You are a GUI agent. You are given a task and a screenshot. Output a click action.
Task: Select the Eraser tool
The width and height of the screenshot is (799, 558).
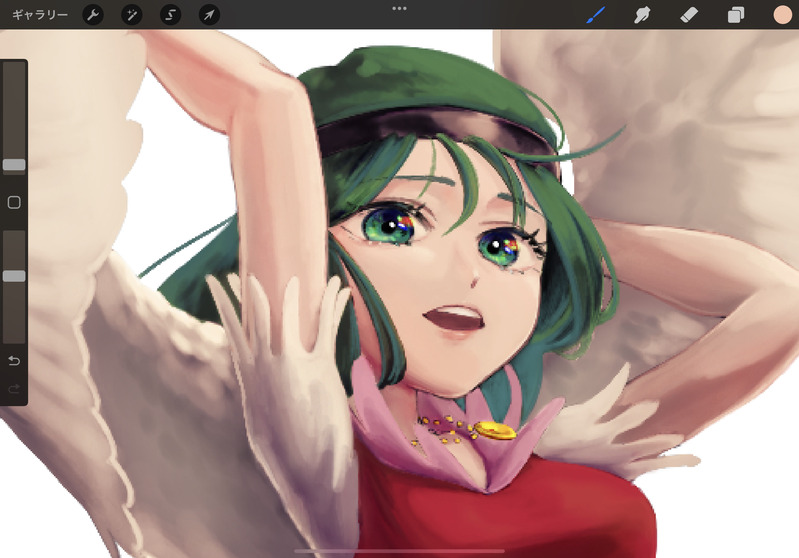click(x=689, y=15)
